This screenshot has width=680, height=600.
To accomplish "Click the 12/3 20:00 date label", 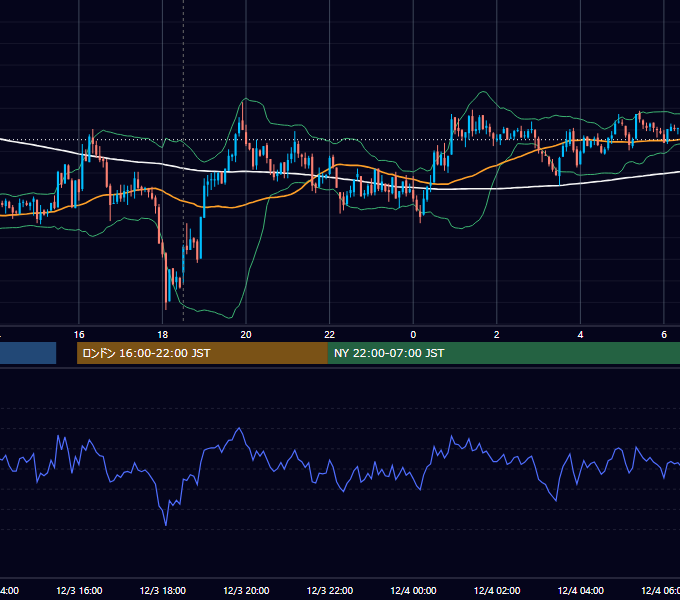I will (246, 590).
